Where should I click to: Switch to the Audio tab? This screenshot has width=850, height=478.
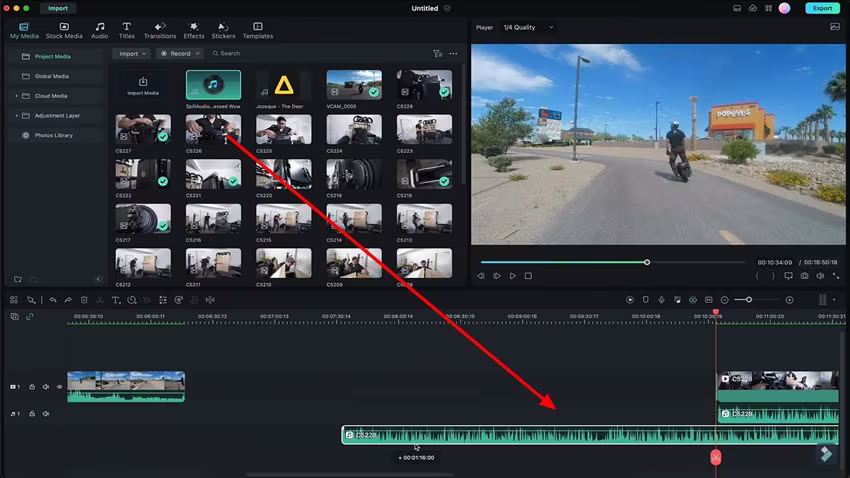(99, 30)
